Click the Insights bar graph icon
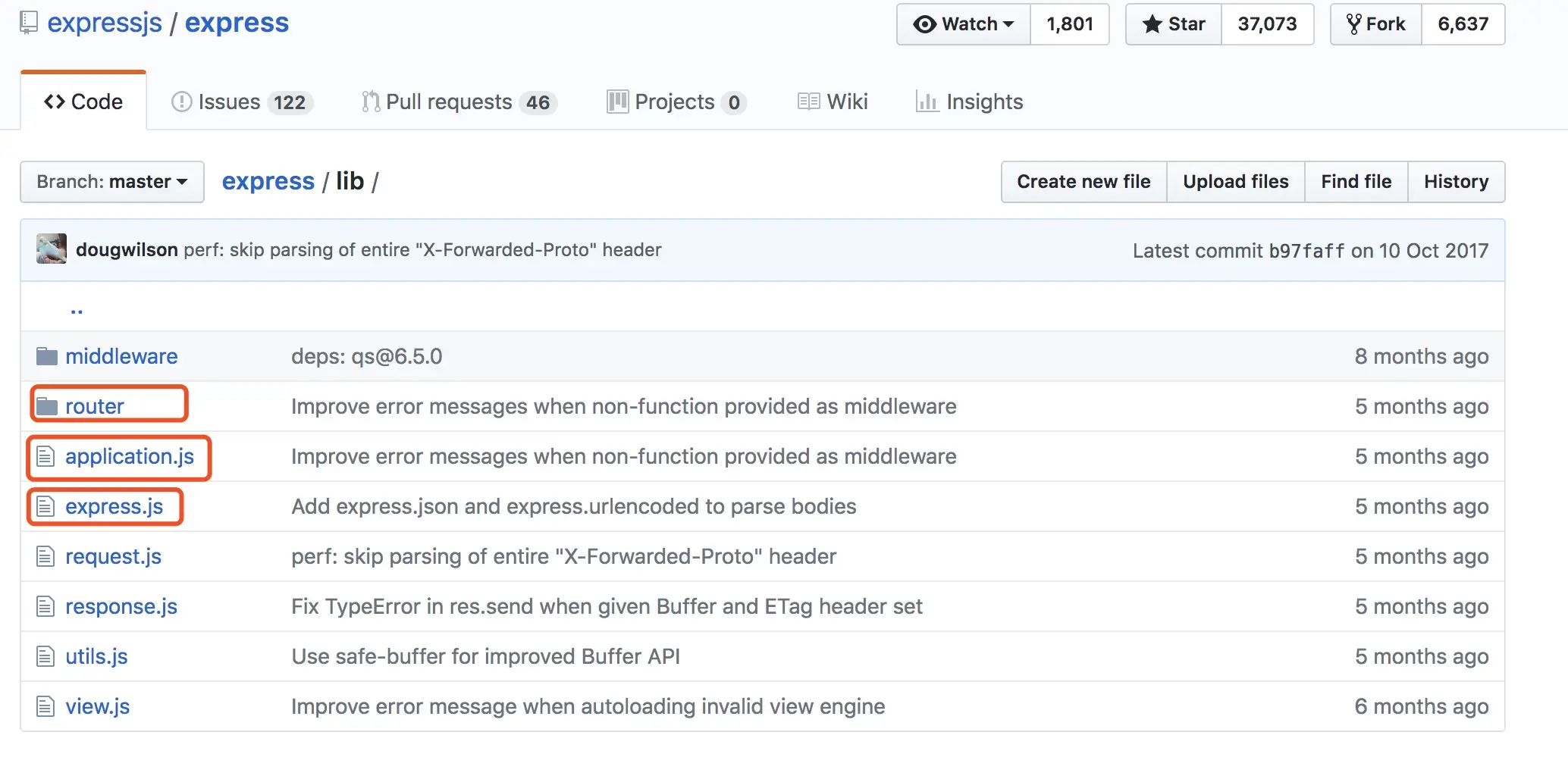Image resolution: width=1568 pixels, height=779 pixels. pos(927,102)
